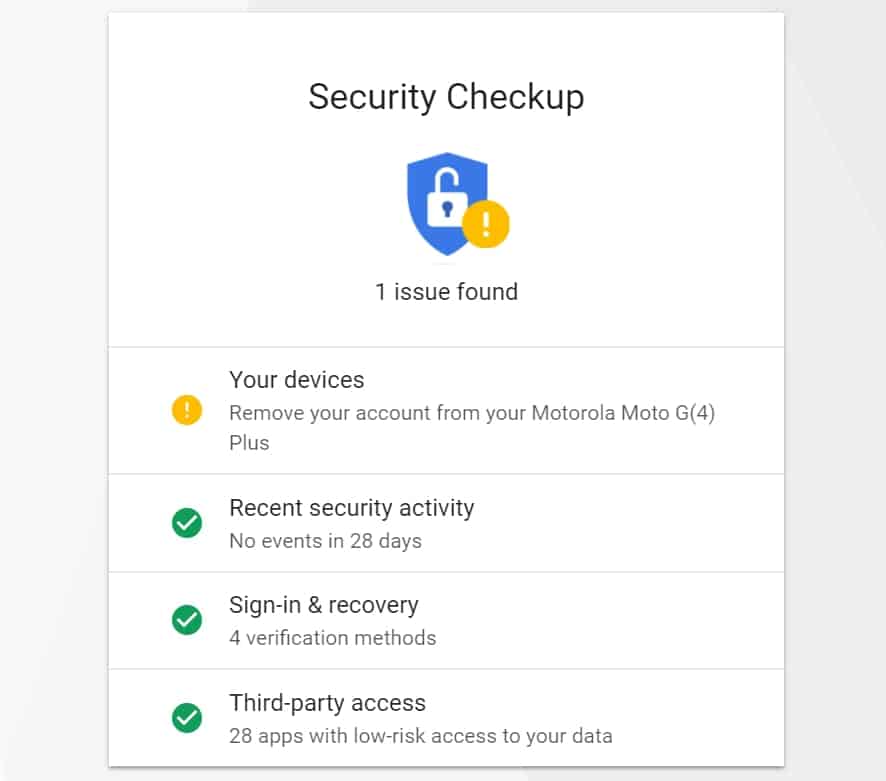Open the Third-party access heading

pyautogui.click(x=327, y=703)
